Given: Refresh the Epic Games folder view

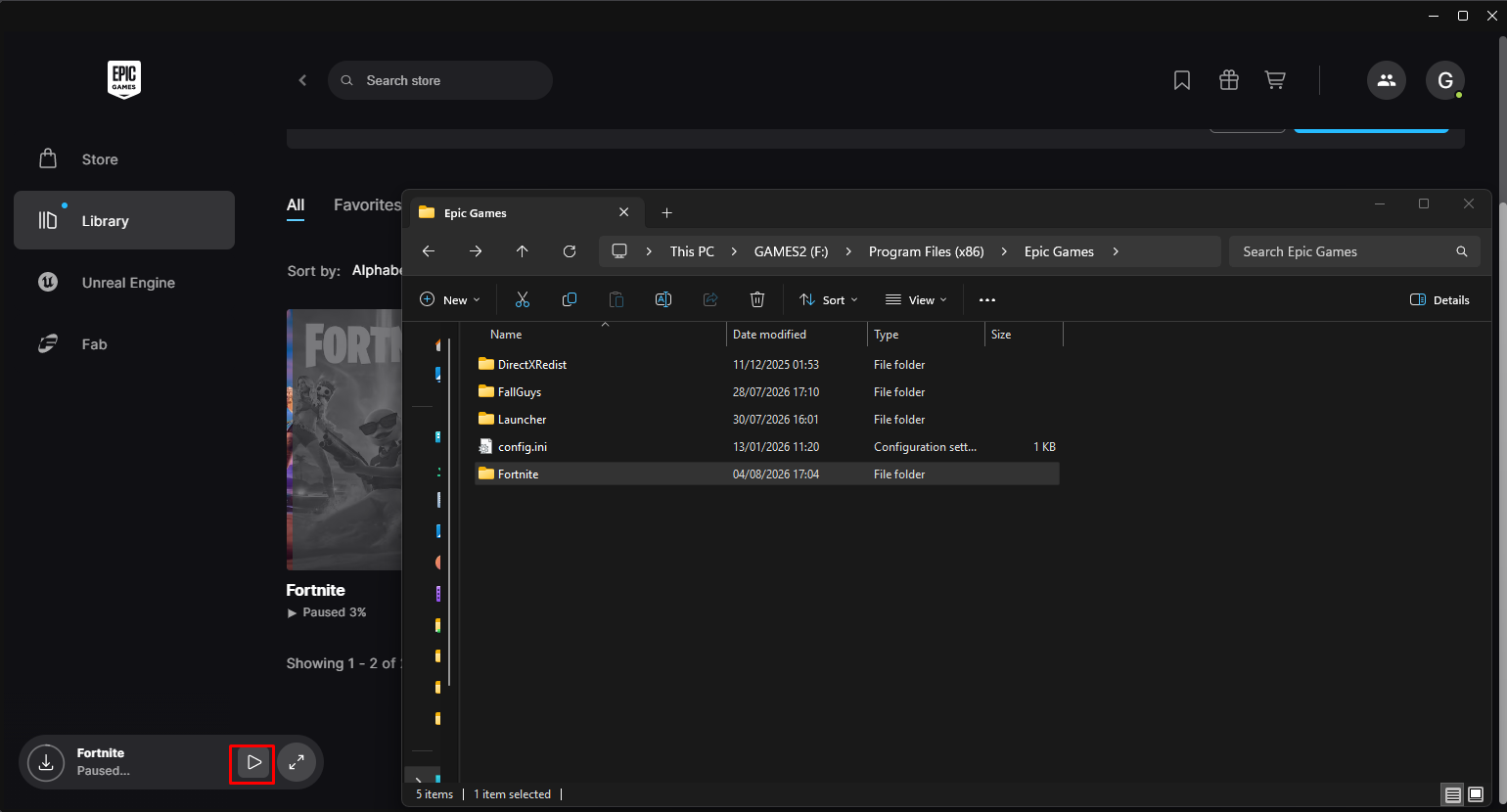Looking at the screenshot, I should click(x=570, y=251).
